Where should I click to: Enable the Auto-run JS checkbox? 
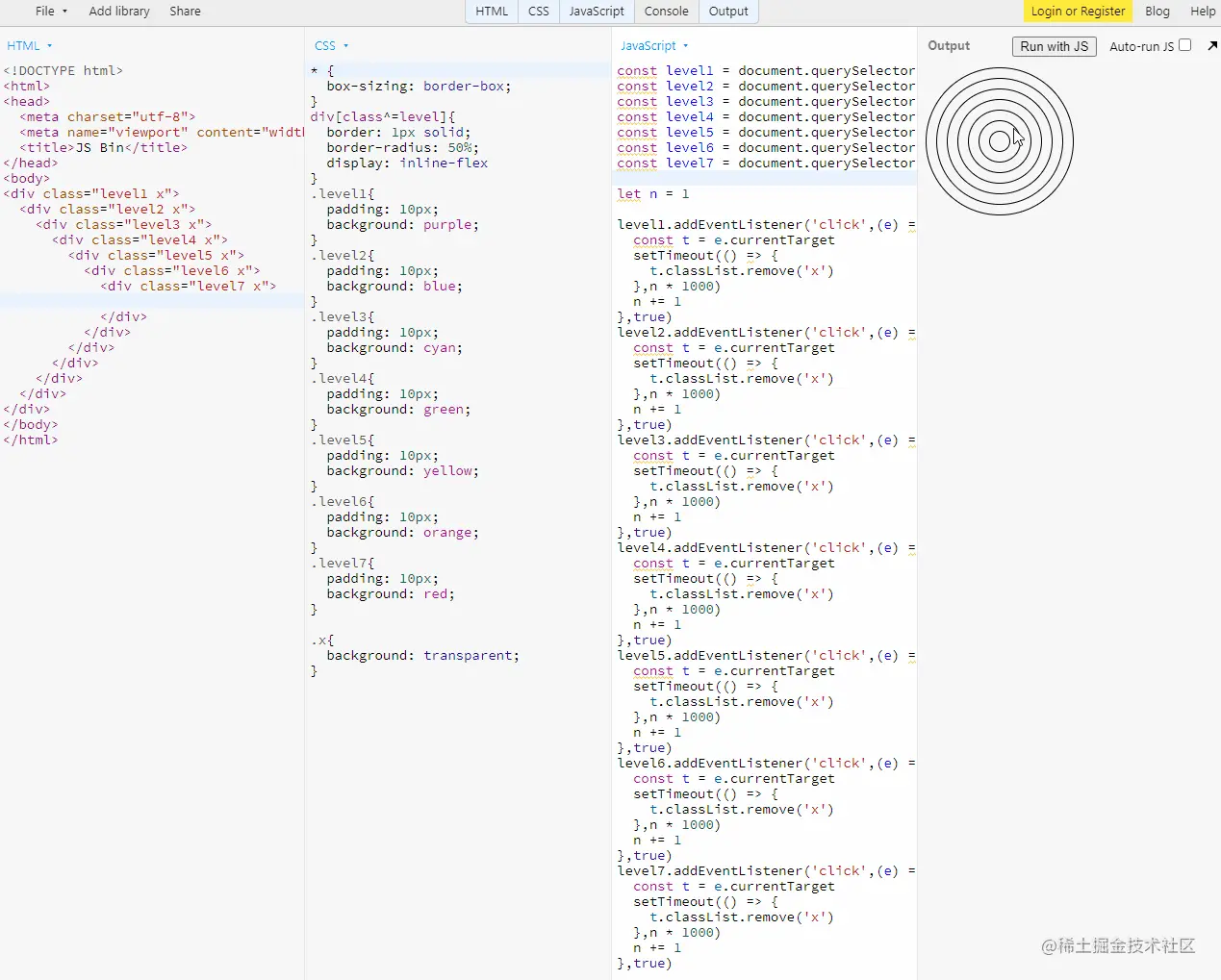1184,45
